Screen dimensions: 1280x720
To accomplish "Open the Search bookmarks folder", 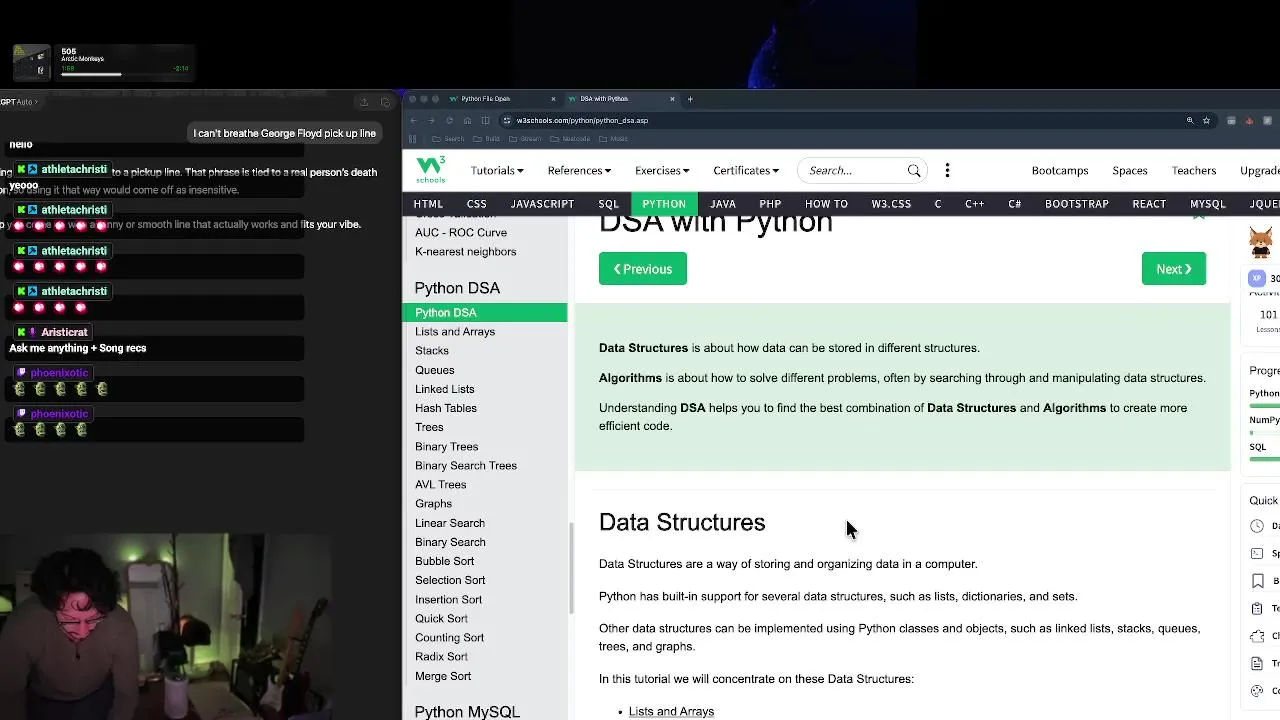I will [x=449, y=139].
